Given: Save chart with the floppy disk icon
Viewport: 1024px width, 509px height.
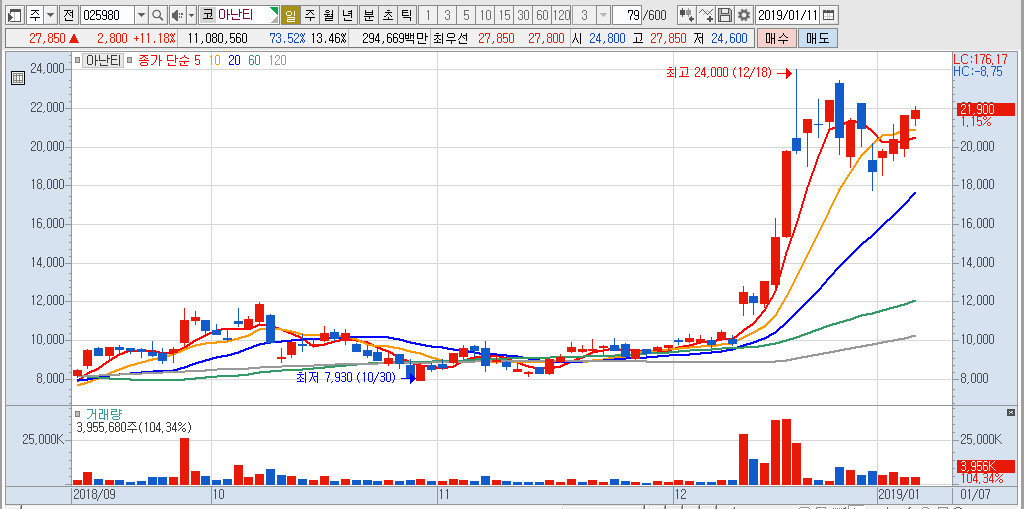Looking at the screenshot, I should (x=724, y=14).
